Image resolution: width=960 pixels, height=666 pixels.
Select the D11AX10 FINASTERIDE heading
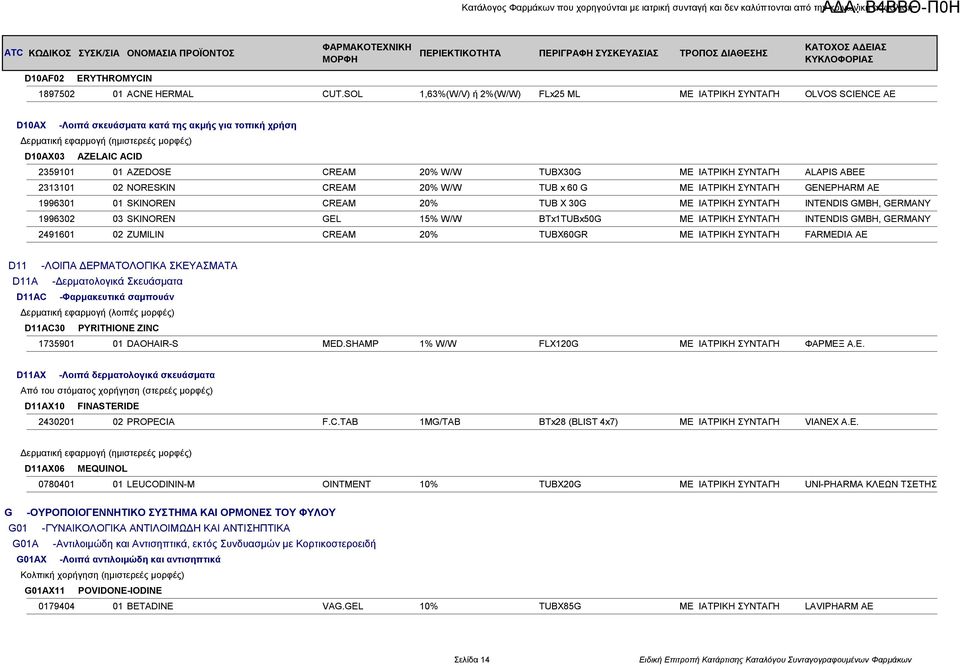pos(82,406)
